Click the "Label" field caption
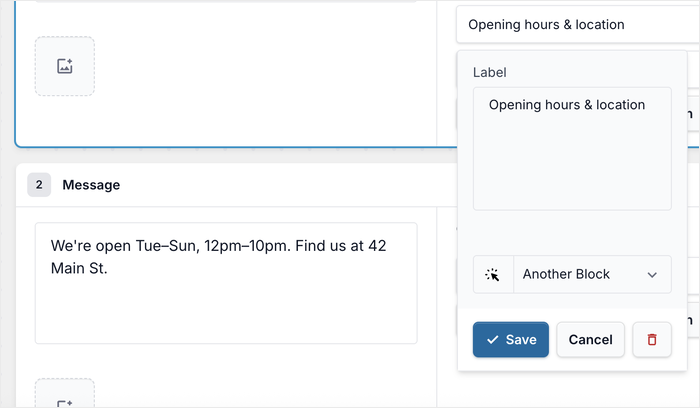This screenshot has width=700, height=408. (490, 72)
